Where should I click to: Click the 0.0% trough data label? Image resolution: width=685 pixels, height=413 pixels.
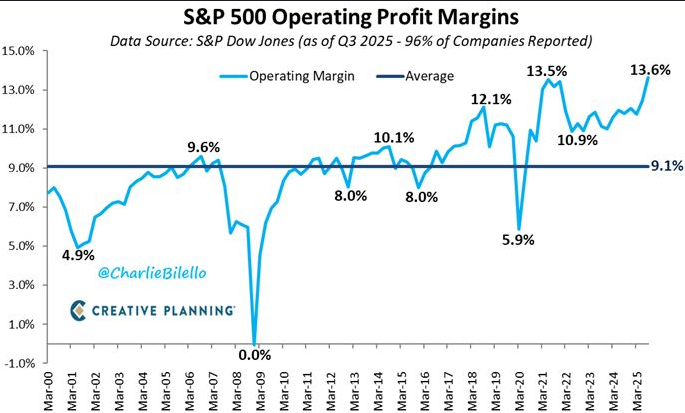255,355
